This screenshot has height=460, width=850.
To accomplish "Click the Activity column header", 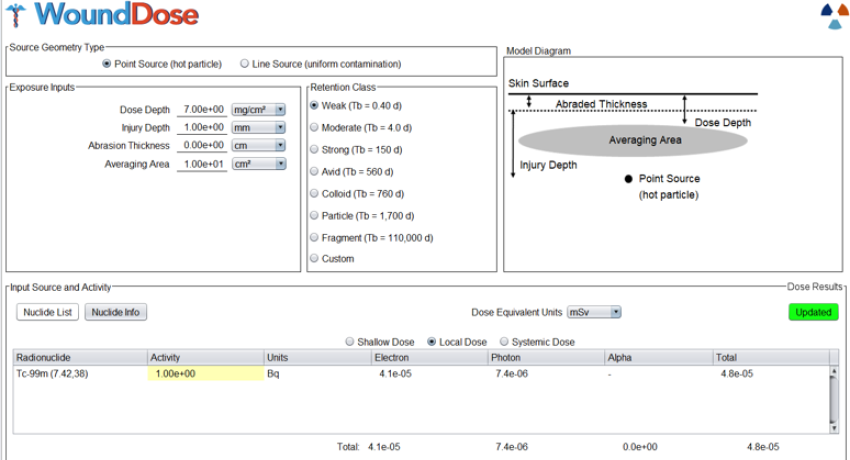I will coord(205,357).
